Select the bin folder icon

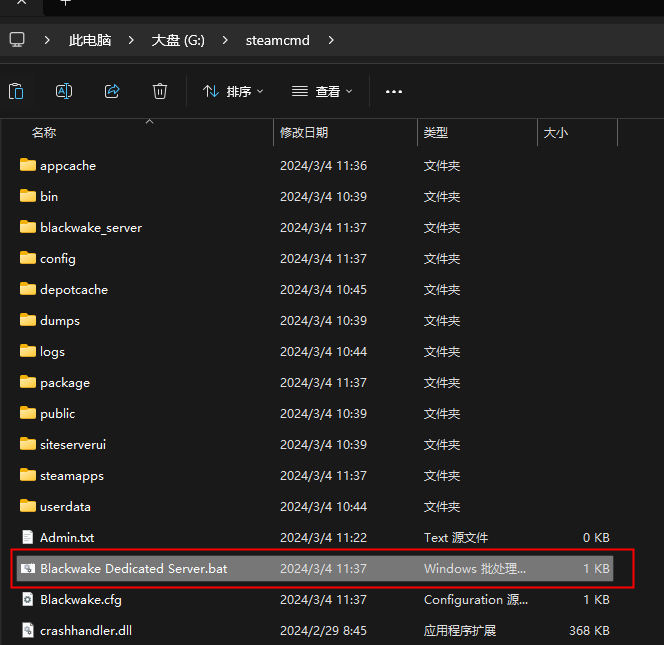[x=28, y=196]
